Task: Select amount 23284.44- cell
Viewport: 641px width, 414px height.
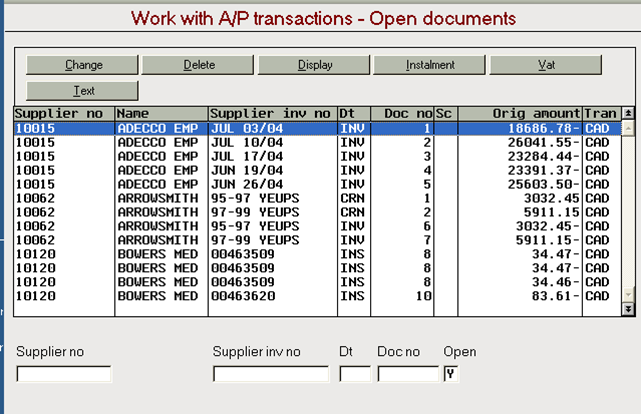Action: pos(544,157)
